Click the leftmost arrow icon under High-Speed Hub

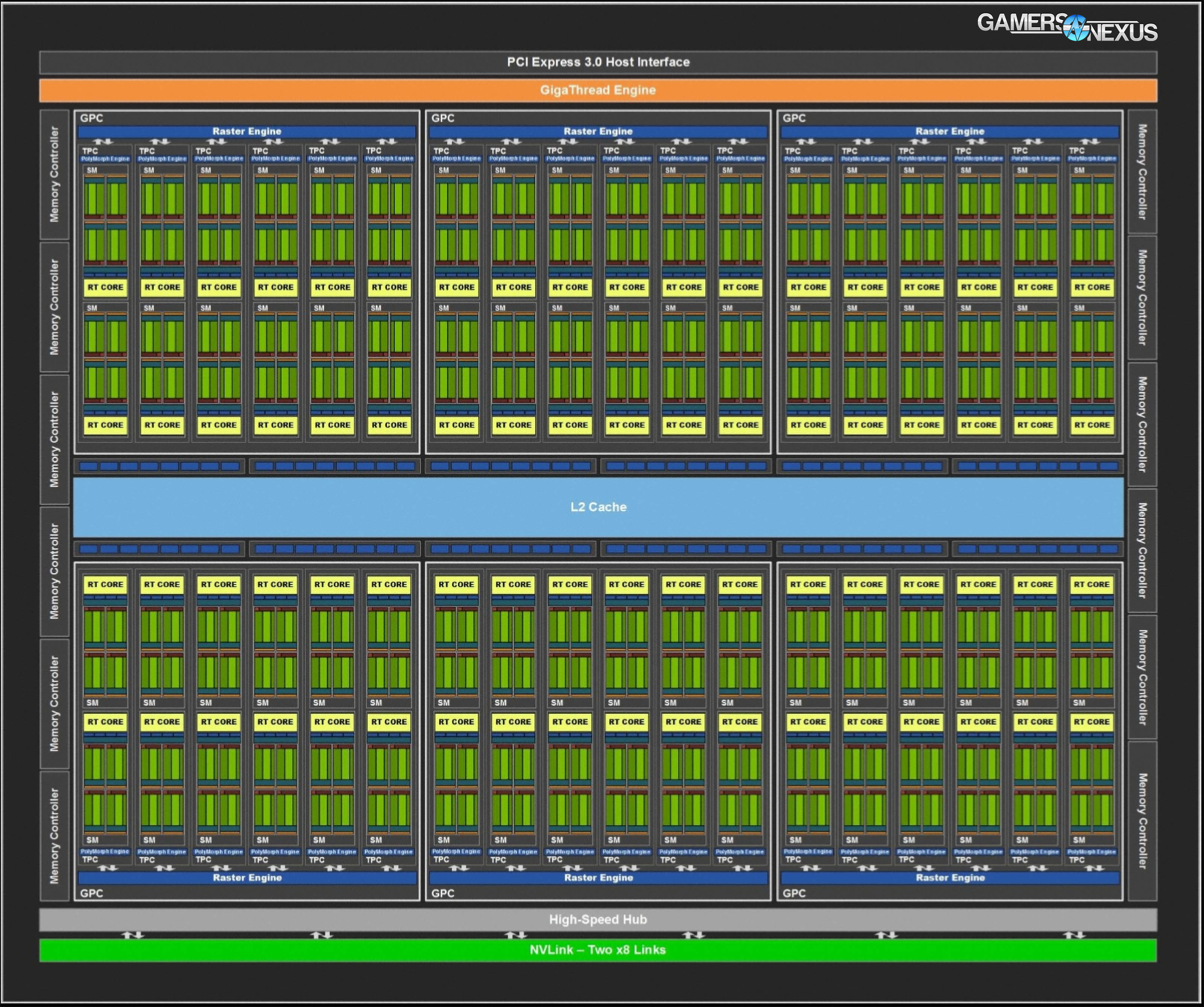coord(133,935)
